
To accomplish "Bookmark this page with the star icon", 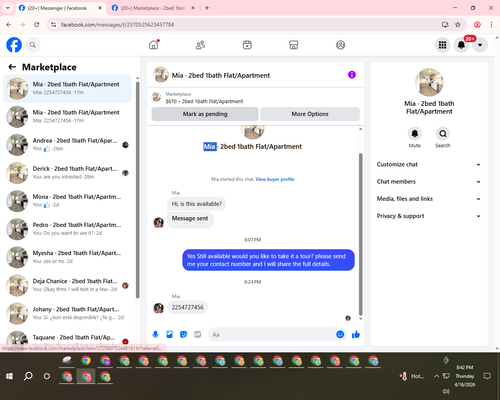I will [x=458, y=24].
